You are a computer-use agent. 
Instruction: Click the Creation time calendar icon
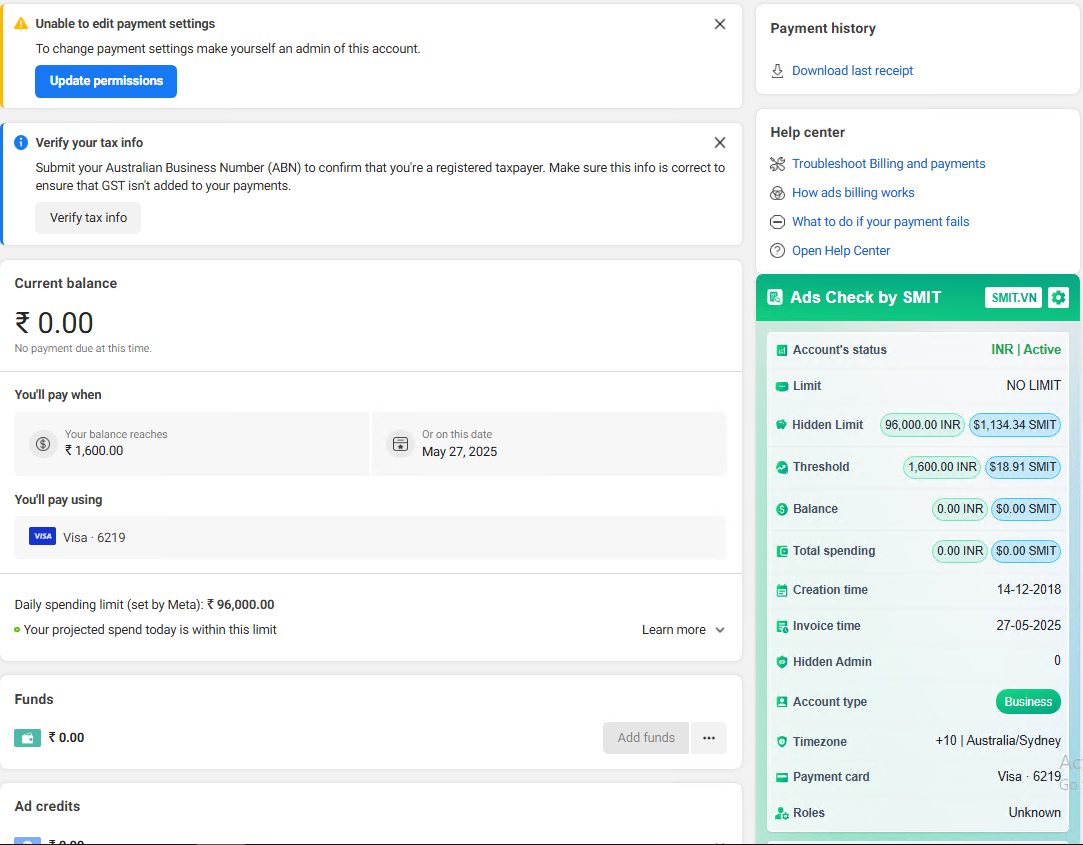(781, 590)
